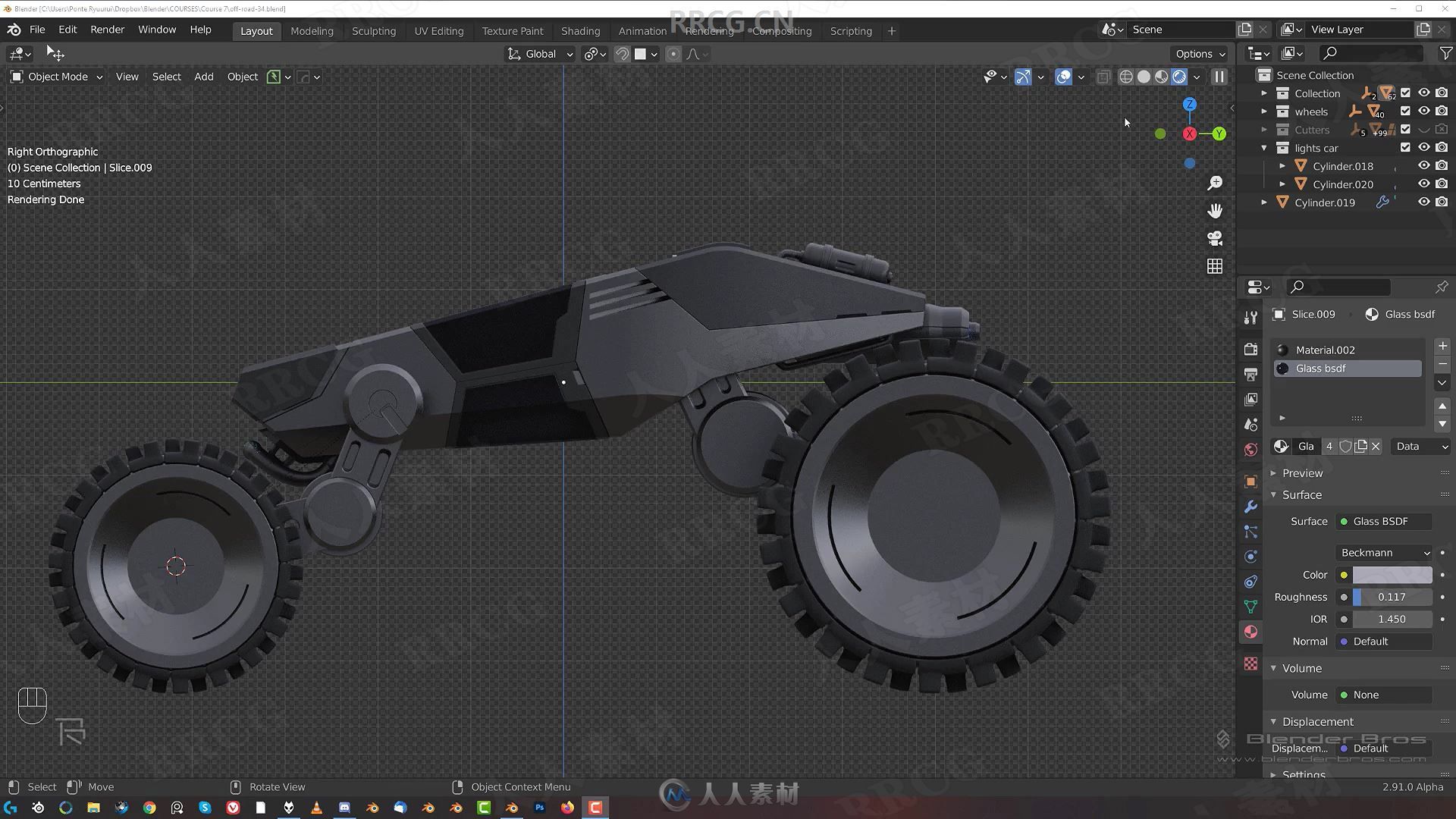Open the Global transform orientation dropdown
1456x819 pixels.
[x=541, y=54]
